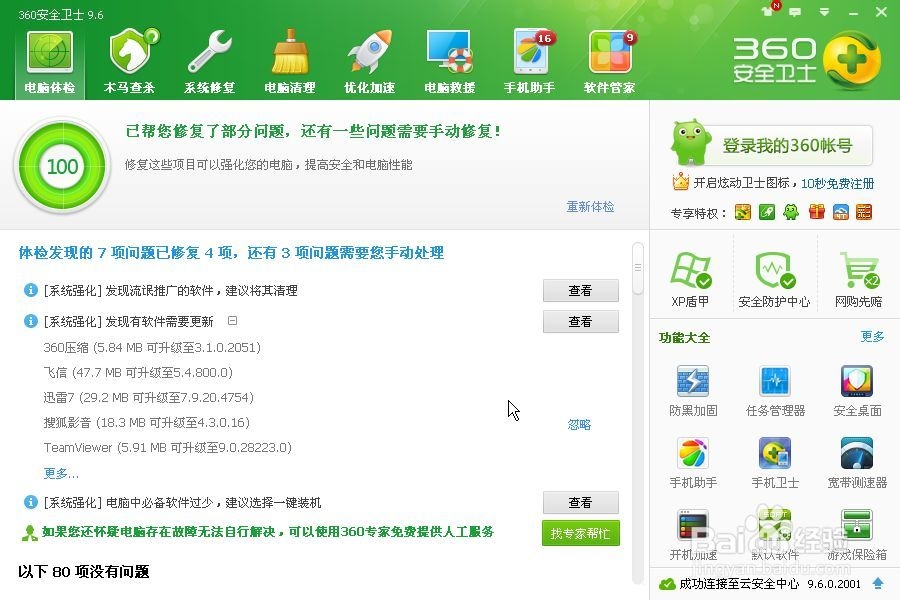
Task: Open the 系统修复 wrench tool
Action: (x=210, y=62)
